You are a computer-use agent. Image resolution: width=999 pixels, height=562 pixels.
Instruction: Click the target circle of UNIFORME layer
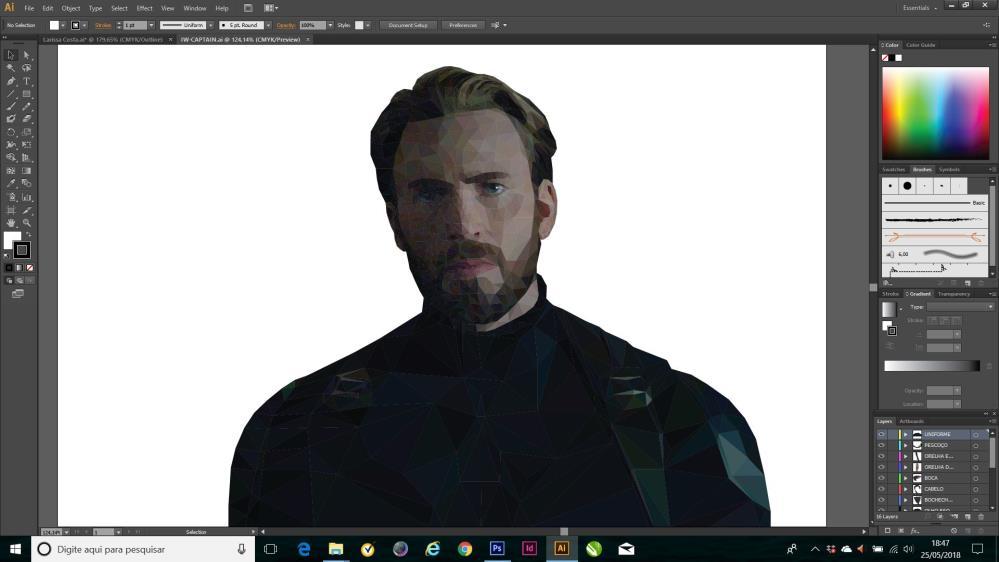pyautogui.click(x=975, y=435)
